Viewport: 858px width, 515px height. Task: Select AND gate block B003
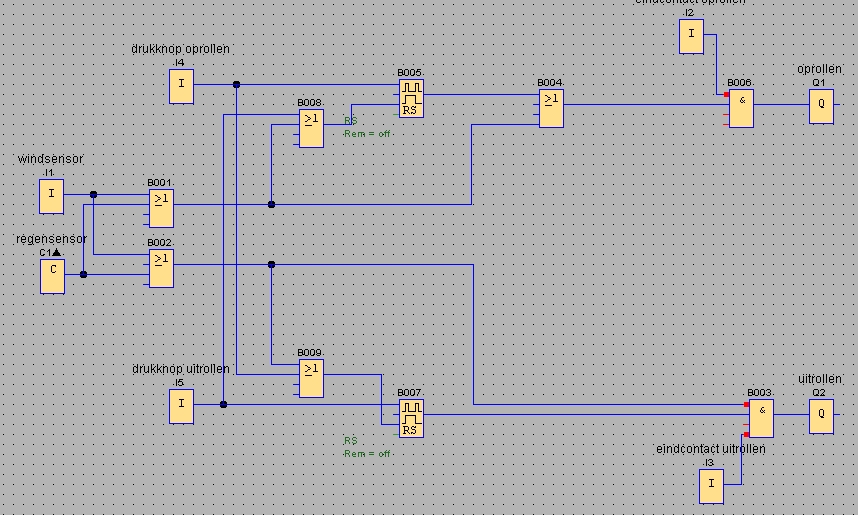(762, 419)
